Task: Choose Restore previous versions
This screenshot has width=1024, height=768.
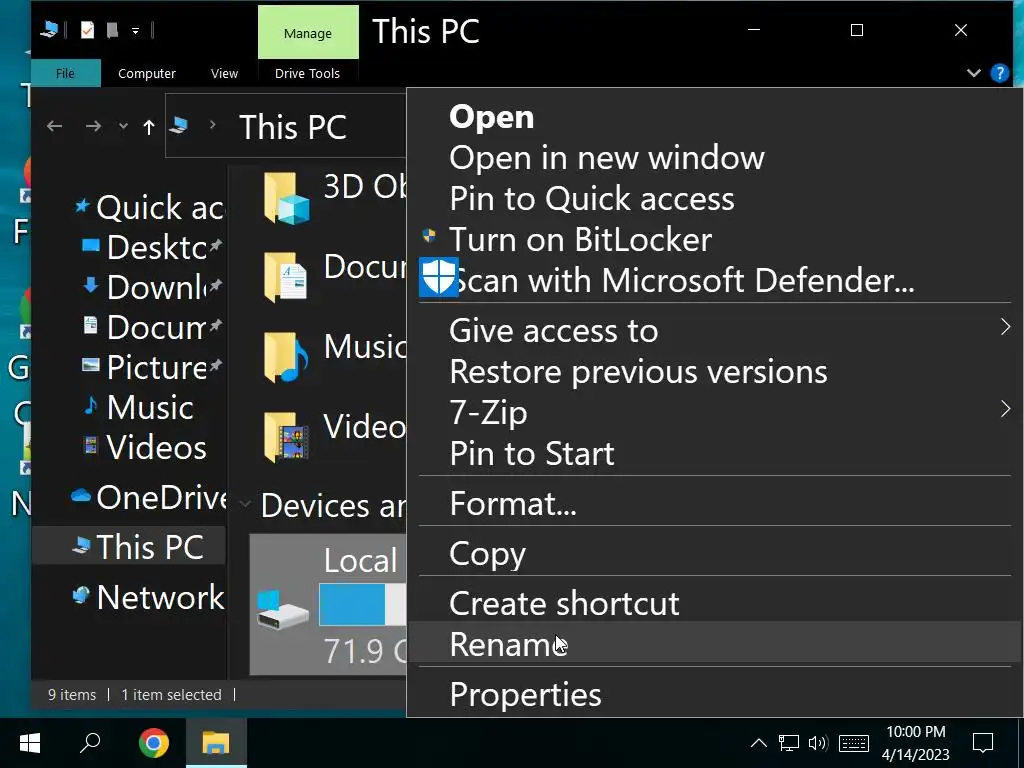Action: point(714,372)
